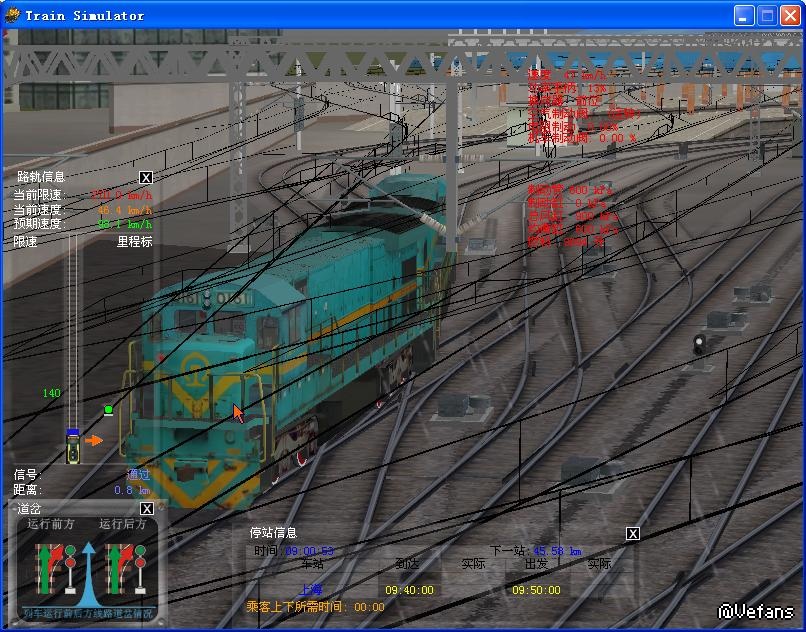This screenshot has width=806, height=632.
Task: Click the current speed value 46.4 km/h
Action: (x=125, y=210)
